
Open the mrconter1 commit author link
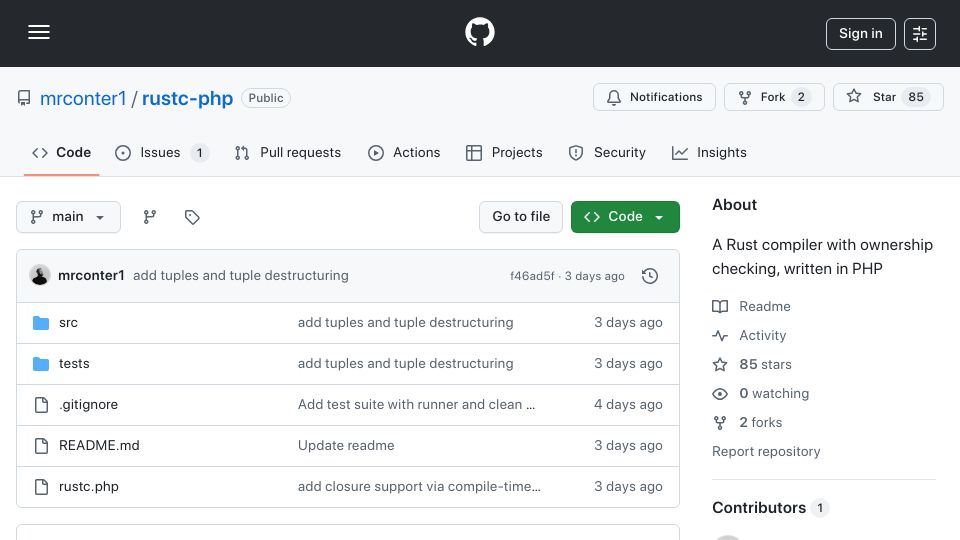coord(91,276)
